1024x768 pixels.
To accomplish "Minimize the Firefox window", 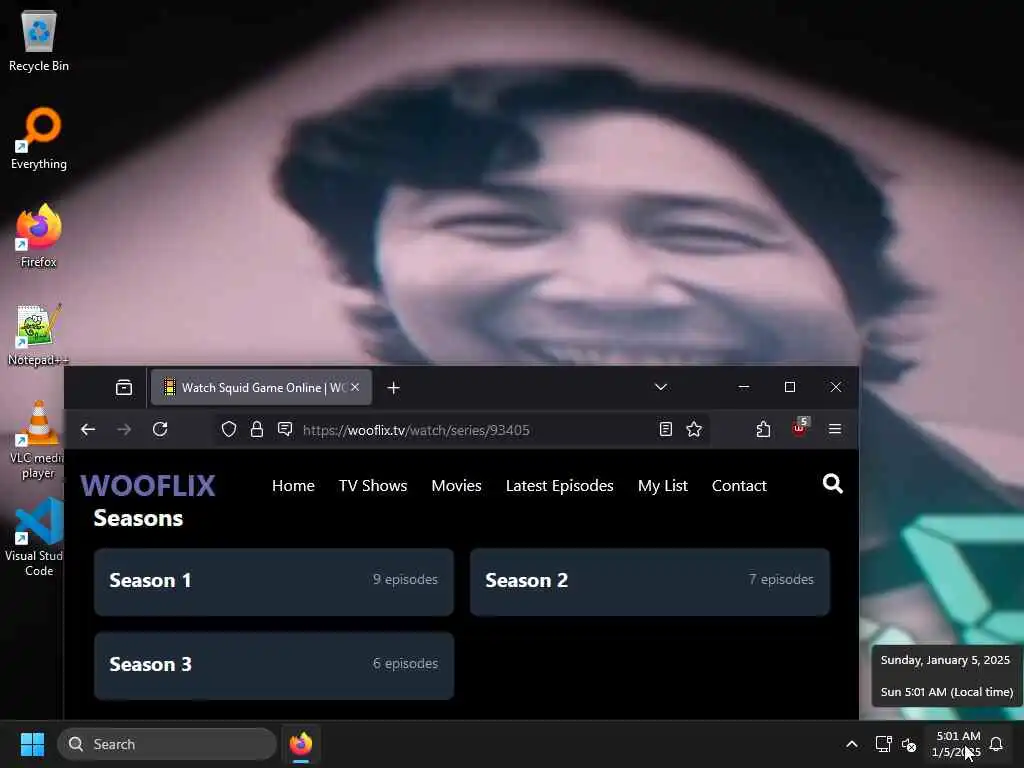I will [x=744, y=387].
